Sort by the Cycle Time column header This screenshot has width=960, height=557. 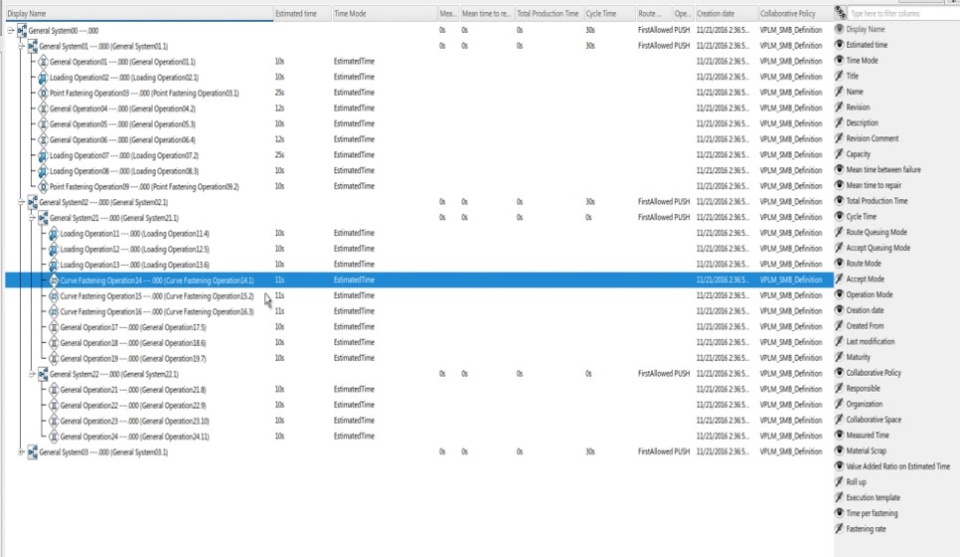click(609, 13)
